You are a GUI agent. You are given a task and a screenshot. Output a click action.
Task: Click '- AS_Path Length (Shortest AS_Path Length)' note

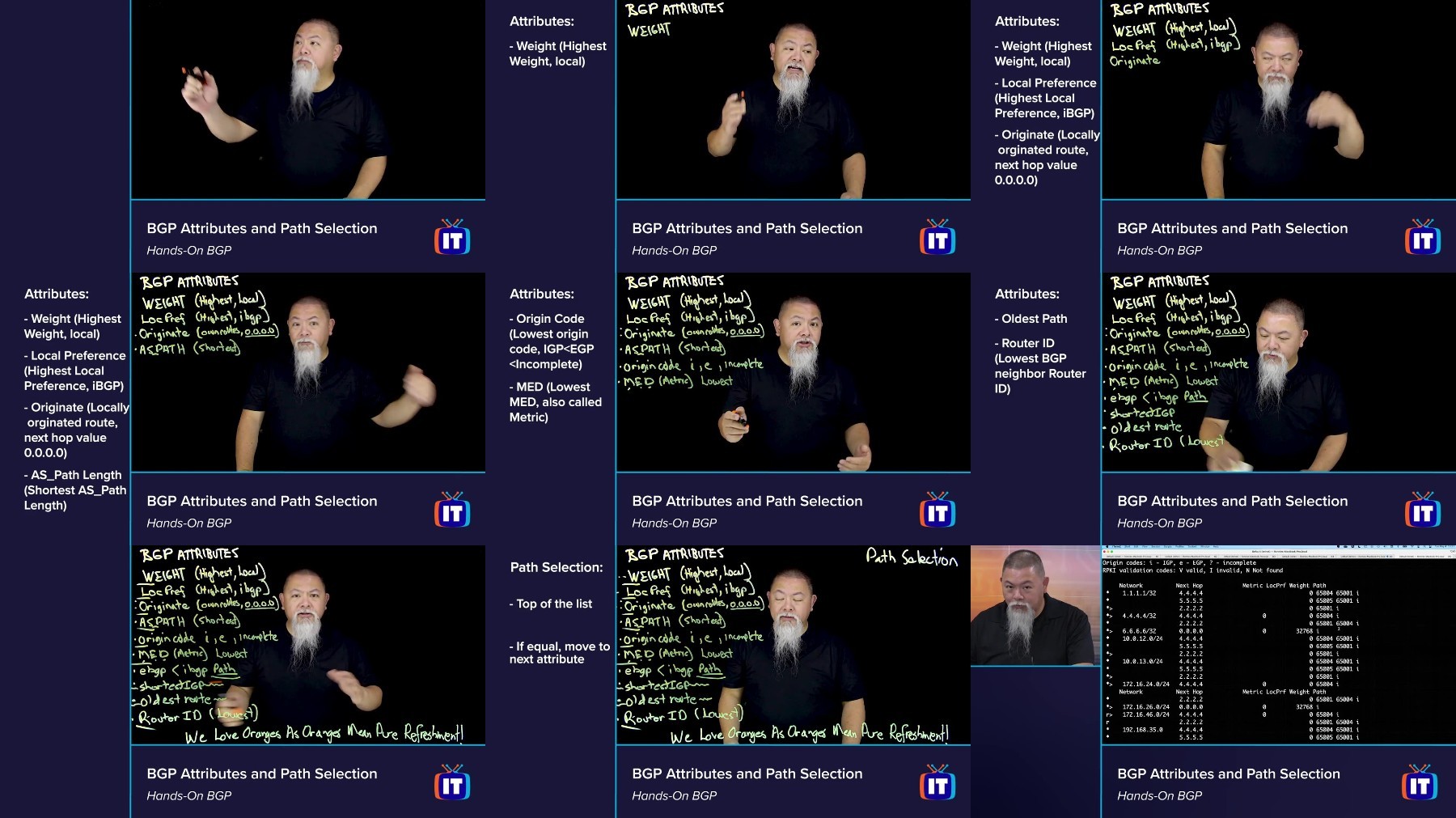pyautogui.click(x=75, y=490)
